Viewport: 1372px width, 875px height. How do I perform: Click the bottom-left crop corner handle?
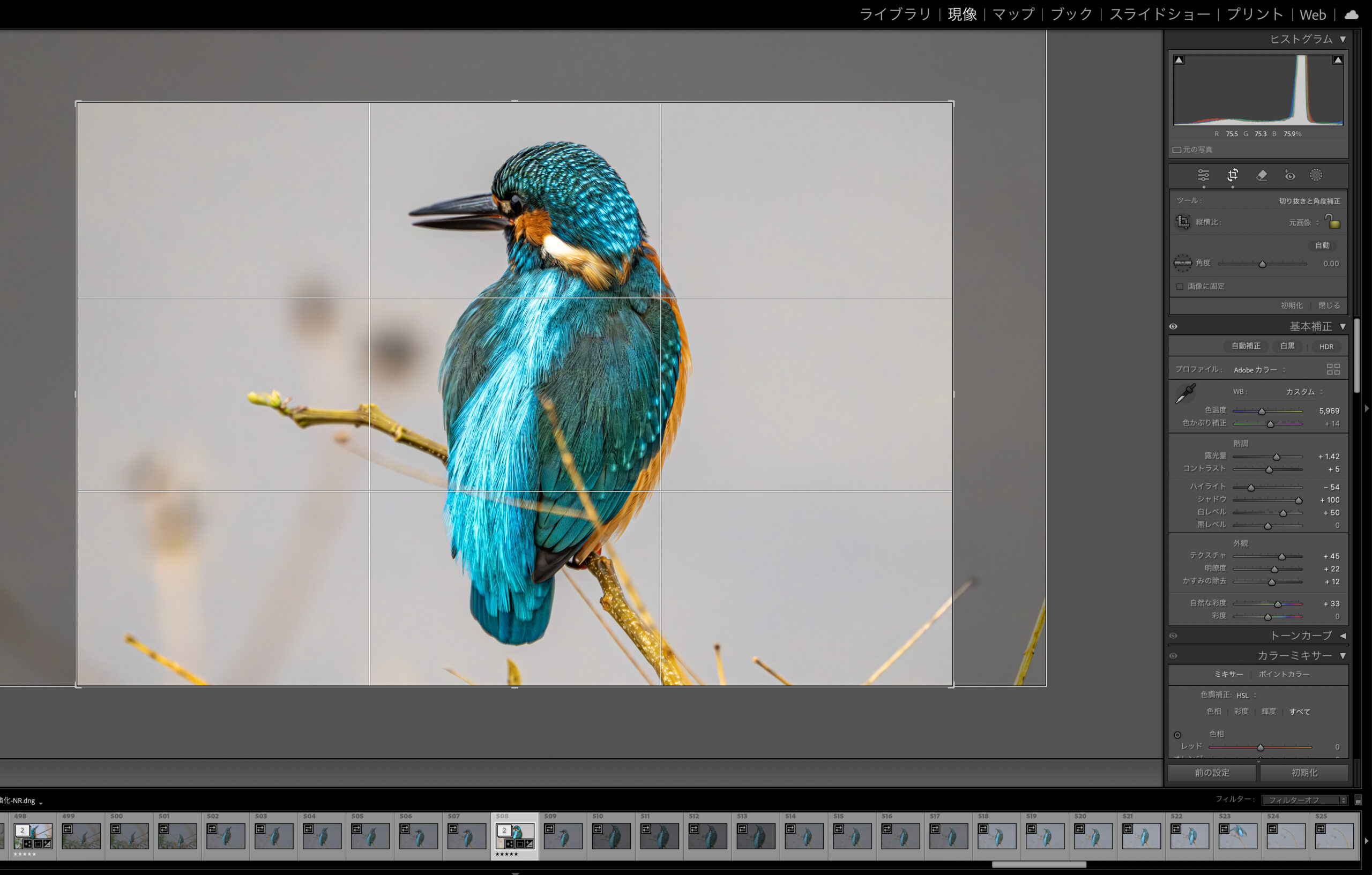(x=78, y=686)
